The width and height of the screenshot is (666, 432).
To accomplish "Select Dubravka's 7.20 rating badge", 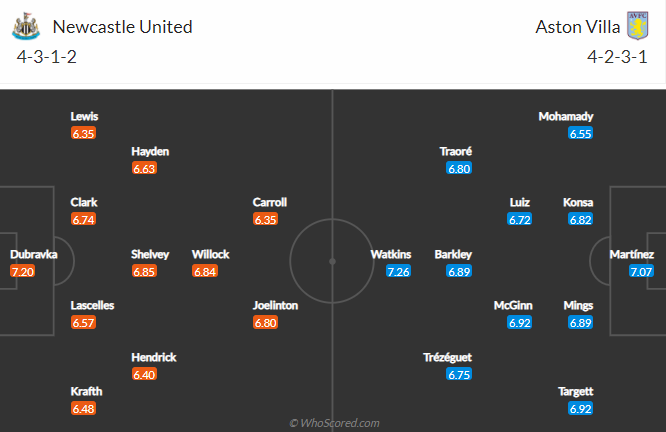I will (x=22, y=271).
